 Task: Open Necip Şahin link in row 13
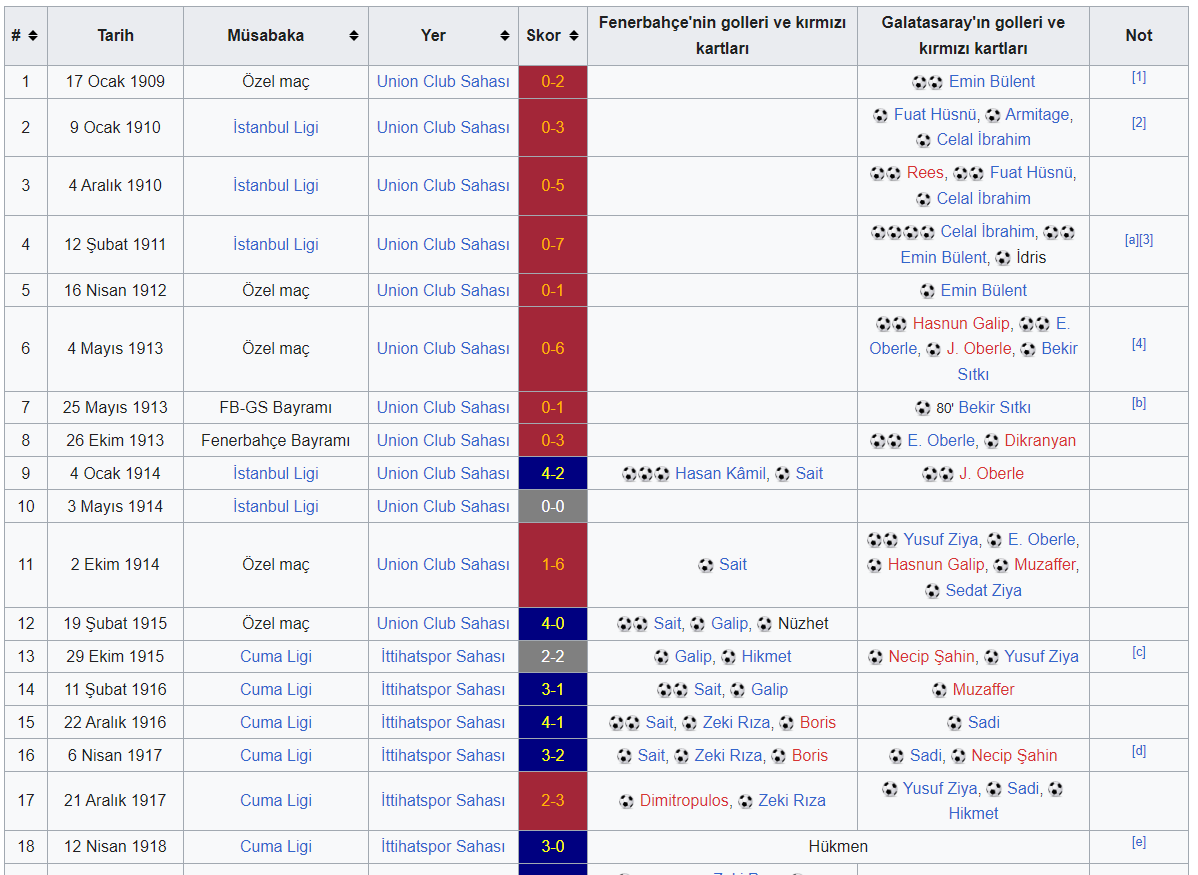[931, 656]
